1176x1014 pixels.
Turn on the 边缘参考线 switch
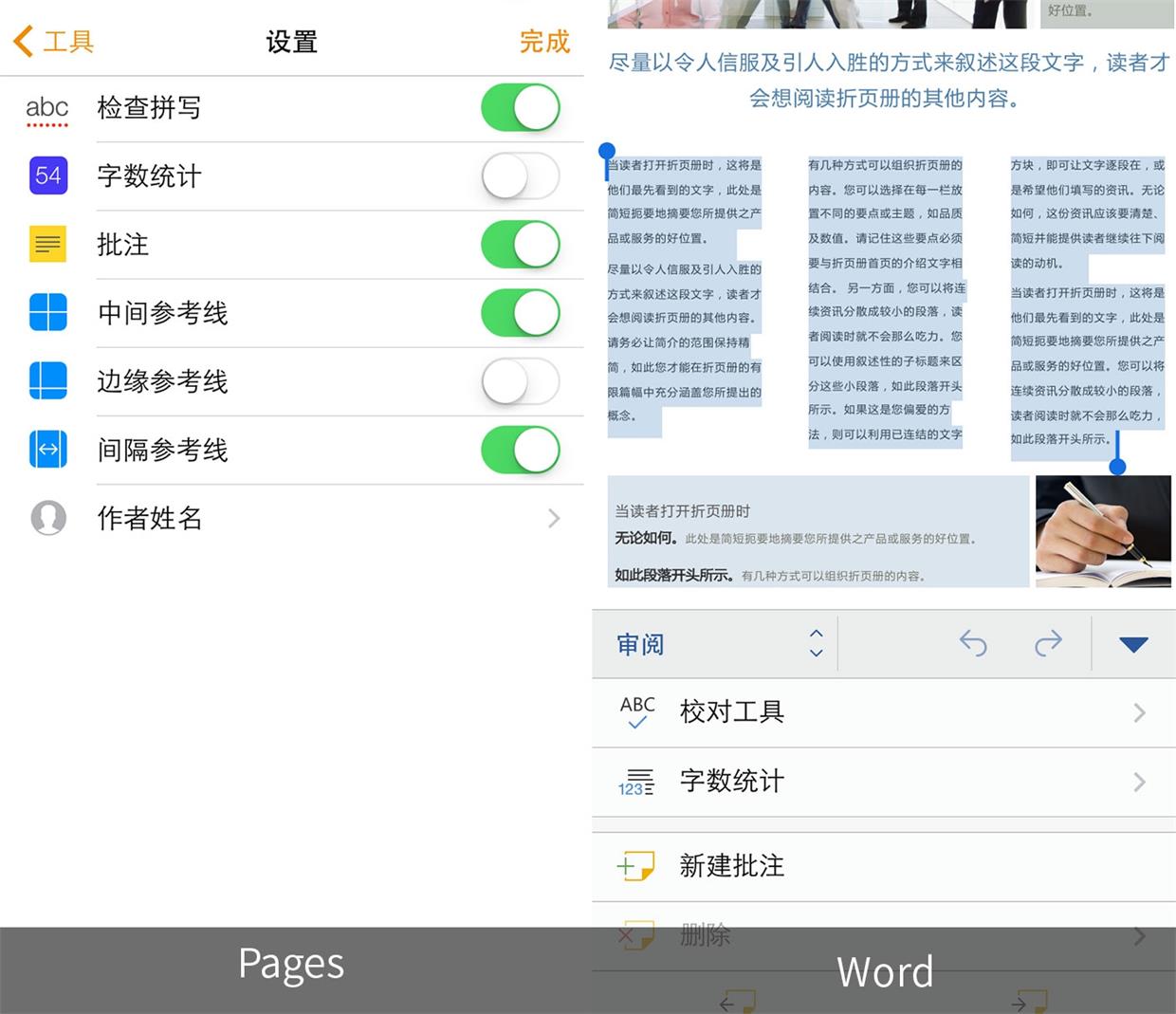tap(519, 380)
